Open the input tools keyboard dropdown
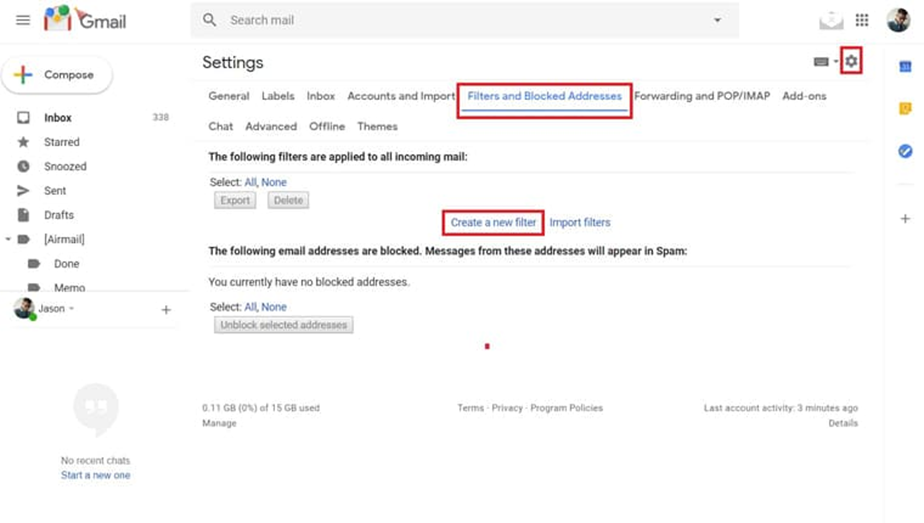 (x=825, y=62)
